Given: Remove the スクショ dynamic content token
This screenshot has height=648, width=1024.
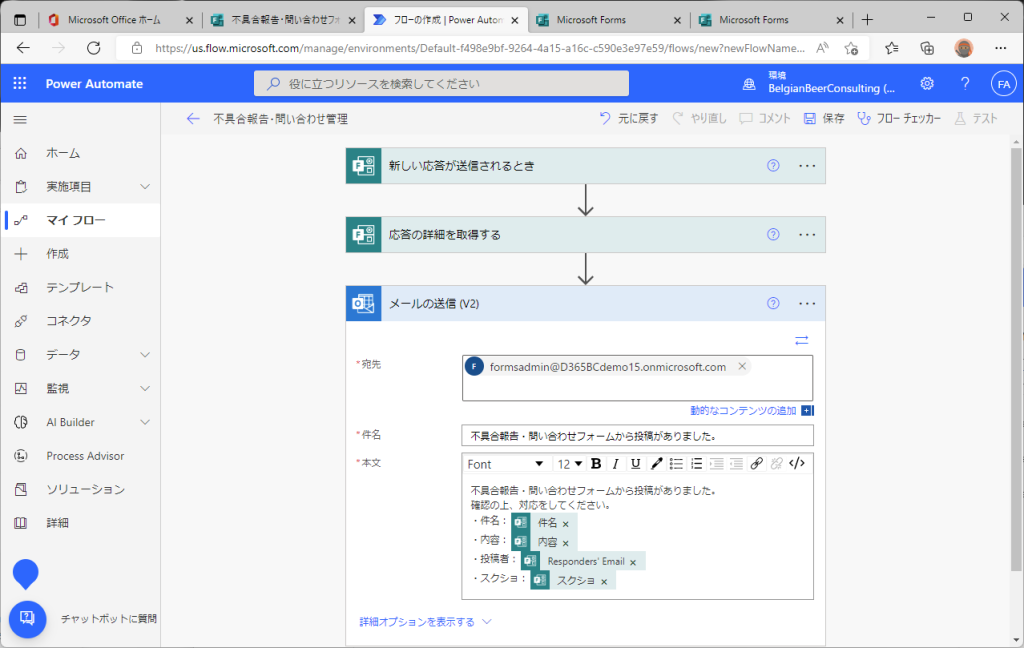Looking at the screenshot, I should click(x=604, y=581).
